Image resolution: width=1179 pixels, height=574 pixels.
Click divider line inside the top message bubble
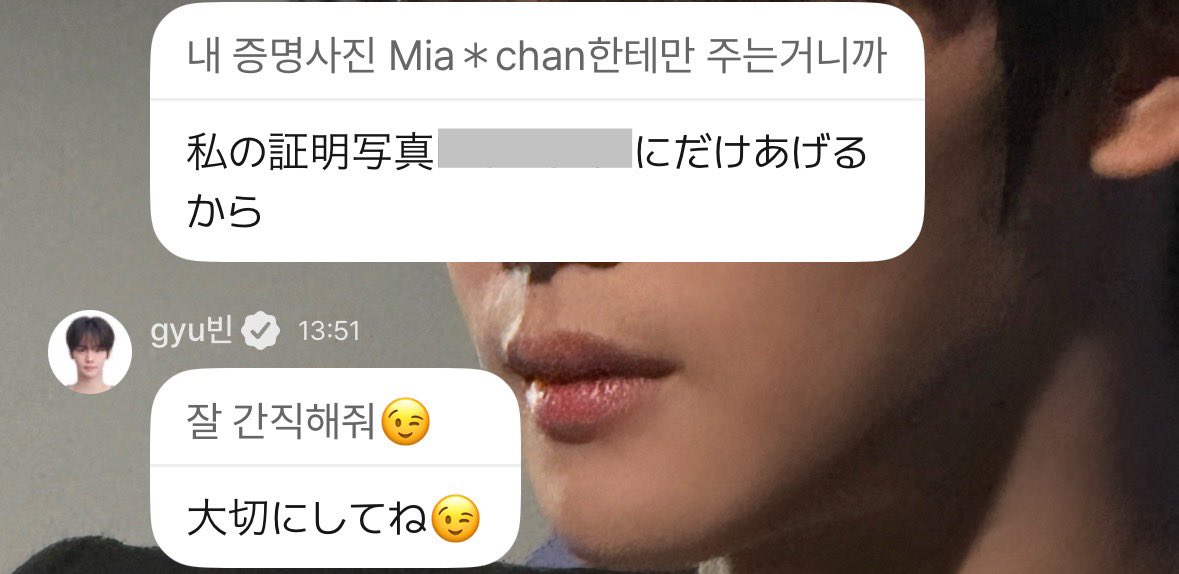(x=537, y=99)
